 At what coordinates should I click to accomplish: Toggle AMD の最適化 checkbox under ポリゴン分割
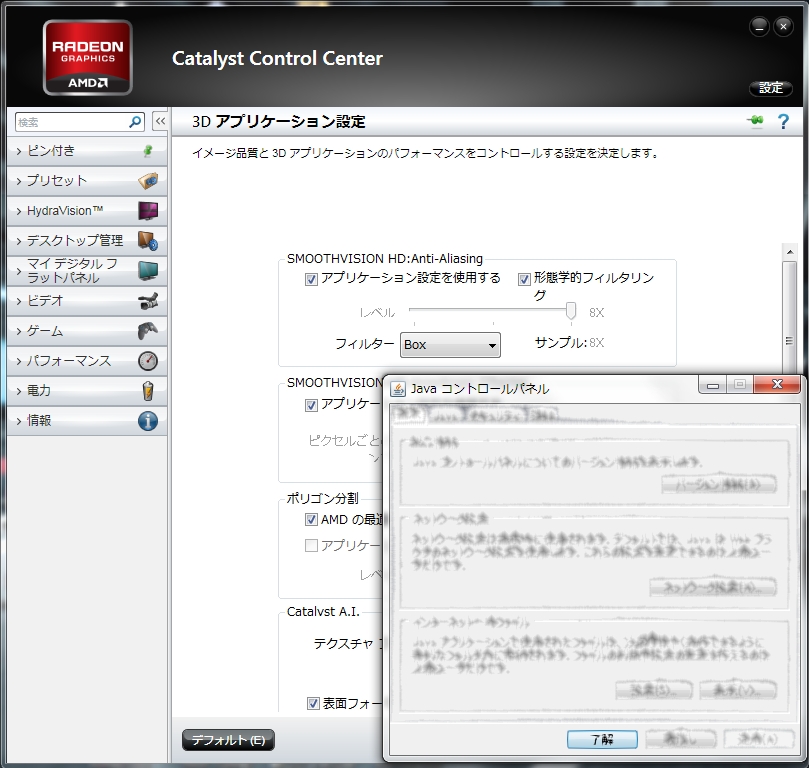[311, 519]
